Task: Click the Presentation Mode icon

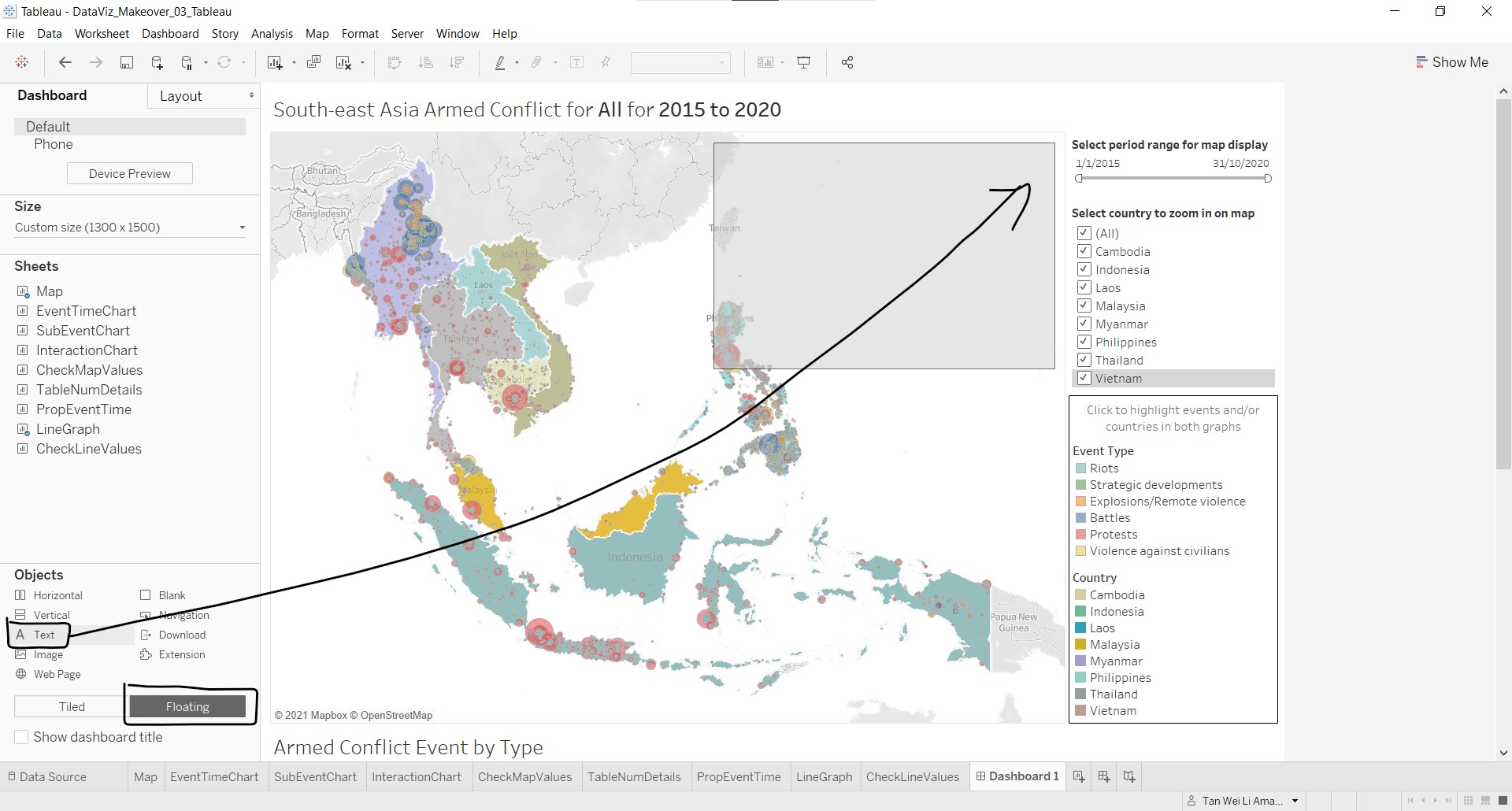Action: 804,63
